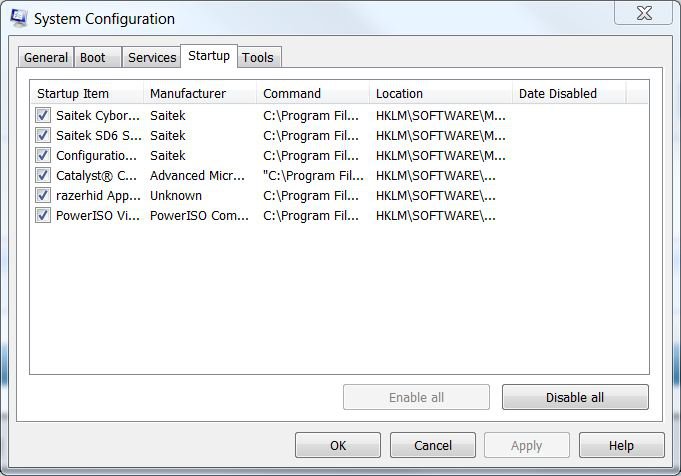
Task: Close the System Configuration window
Action: 644,13
